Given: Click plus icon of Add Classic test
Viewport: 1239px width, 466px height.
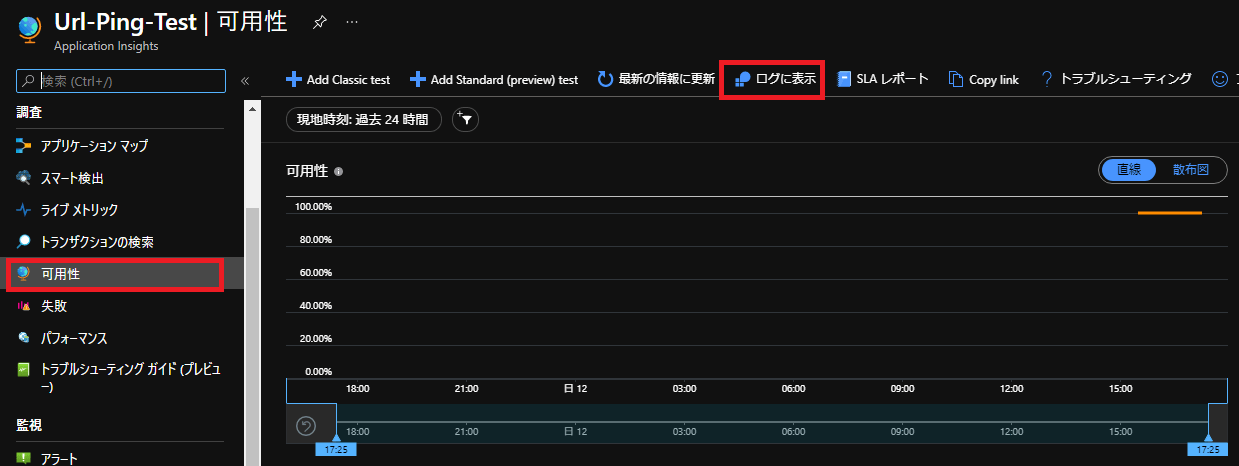Looking at the screenshot, I should click(293, 79).
